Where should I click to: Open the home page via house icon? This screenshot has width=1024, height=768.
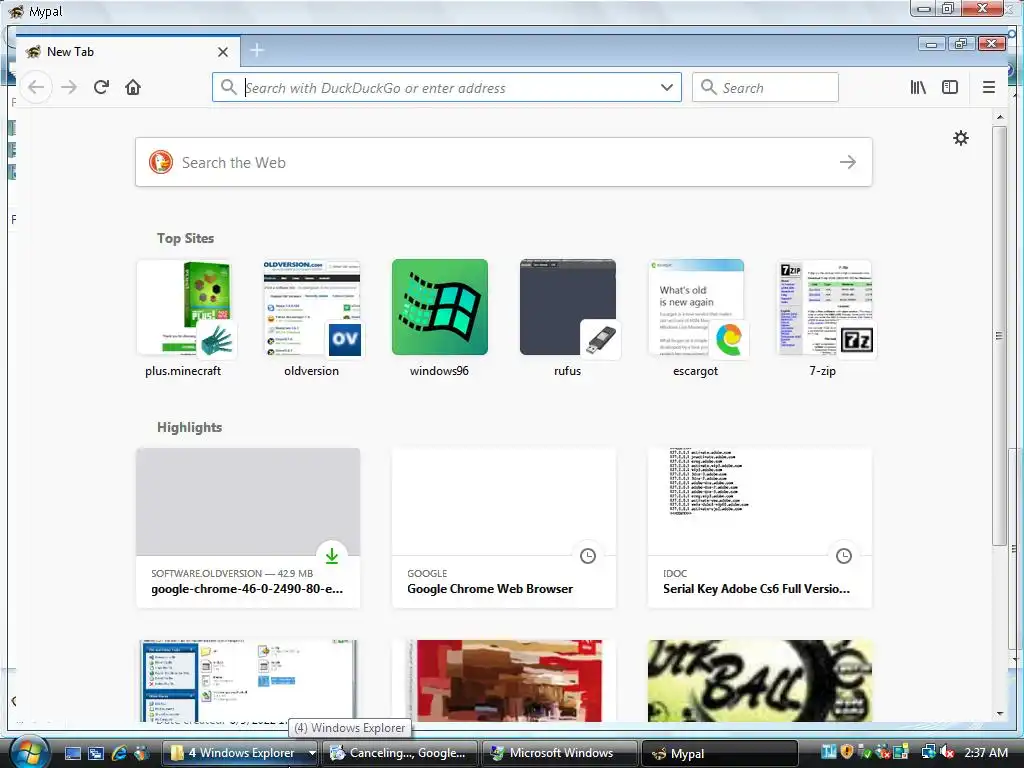coord(133,87)
